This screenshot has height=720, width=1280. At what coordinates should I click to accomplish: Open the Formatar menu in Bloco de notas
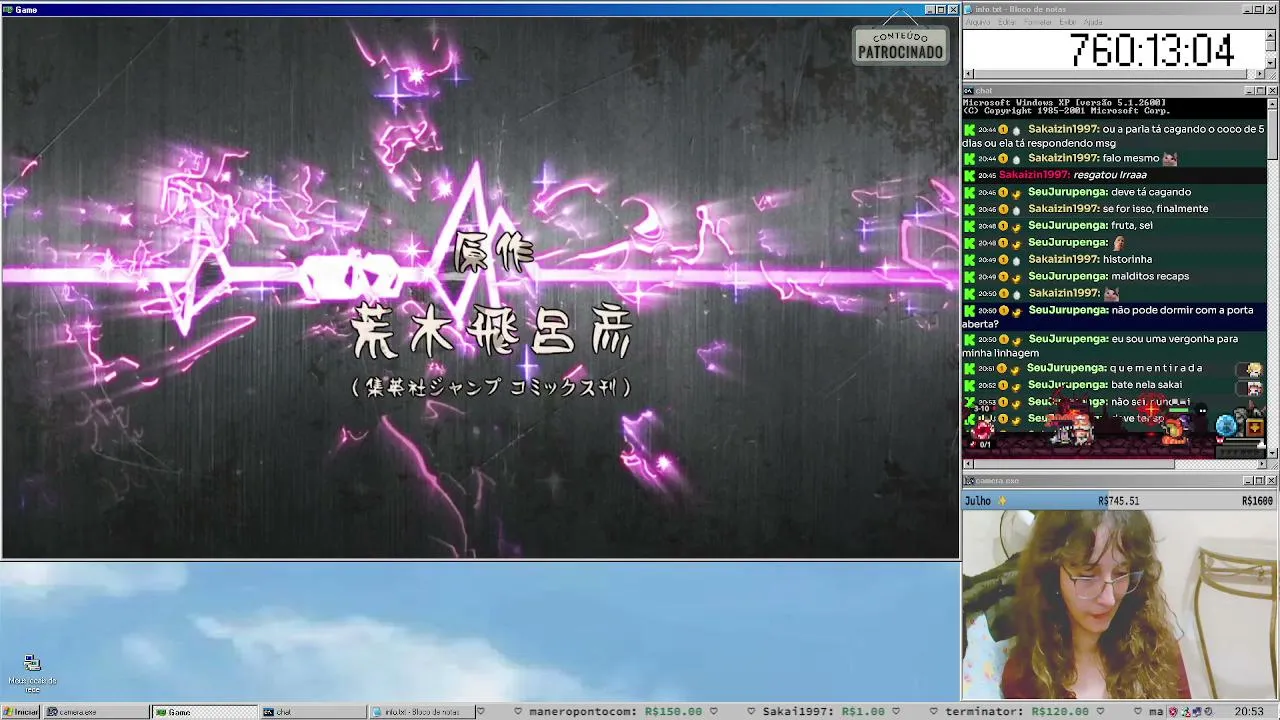pos(1038,22)
